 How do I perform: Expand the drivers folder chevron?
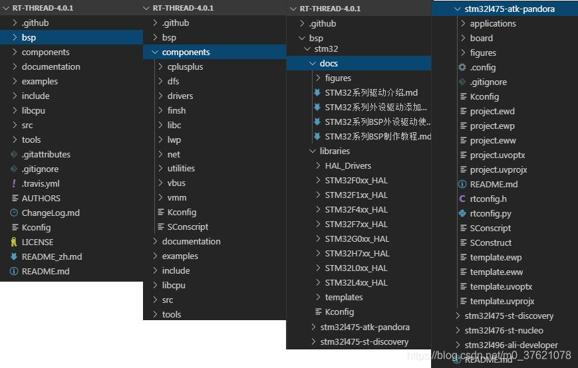pyautogui.click(x=161, y=96)
